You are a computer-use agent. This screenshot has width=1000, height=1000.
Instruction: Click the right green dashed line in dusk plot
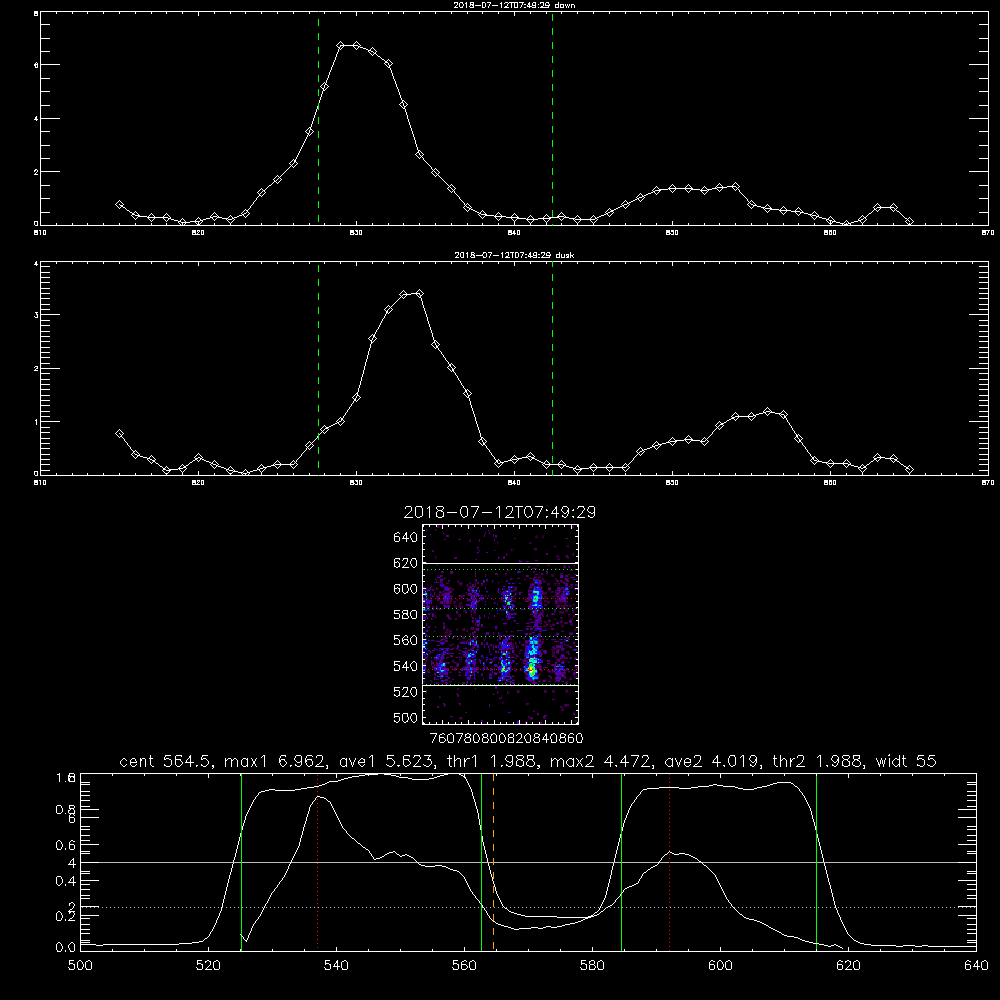pyautogui.click(x=552, y=369)
